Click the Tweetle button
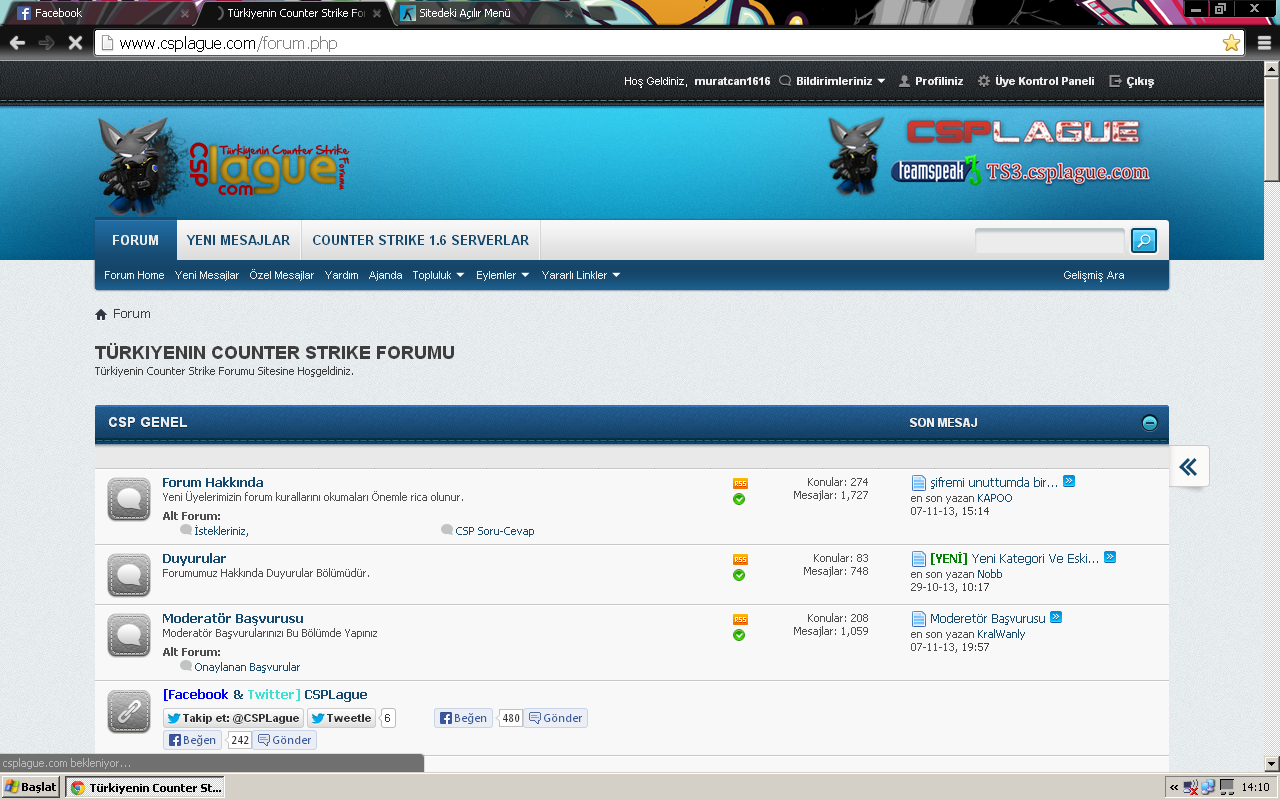The width and height of the screenshot is (1280, 800). point(341,718)
